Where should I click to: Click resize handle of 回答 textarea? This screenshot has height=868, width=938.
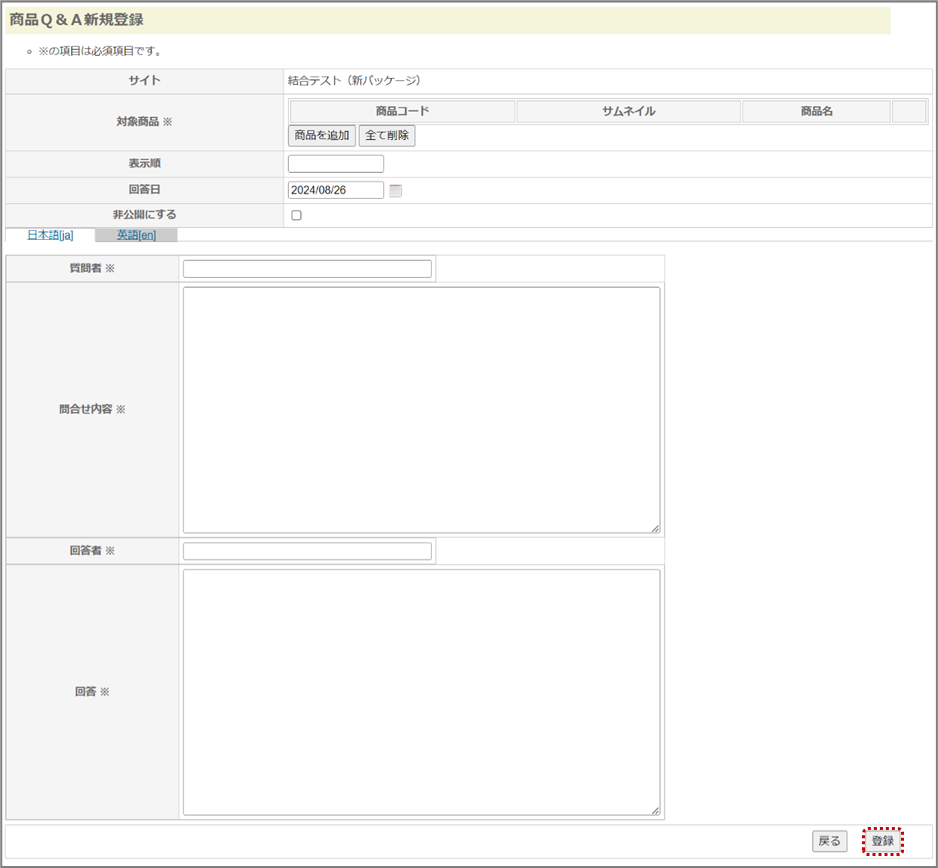655,810
